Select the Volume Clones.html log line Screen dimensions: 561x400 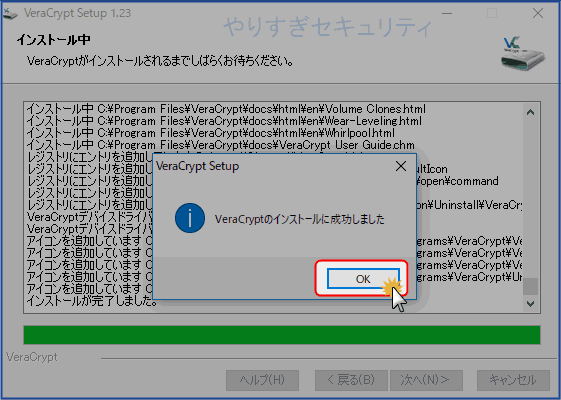click(x=226, y=109)
